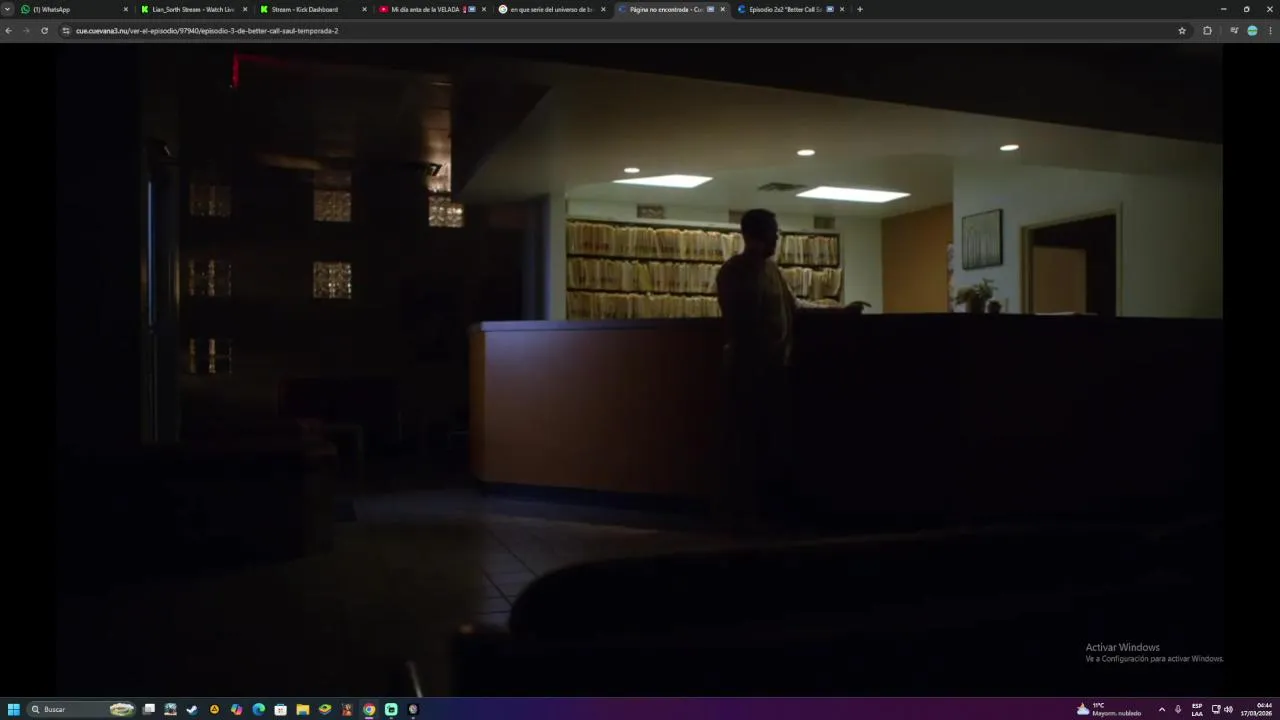Open the green Kick app in taskbar

tap(391, 709)
